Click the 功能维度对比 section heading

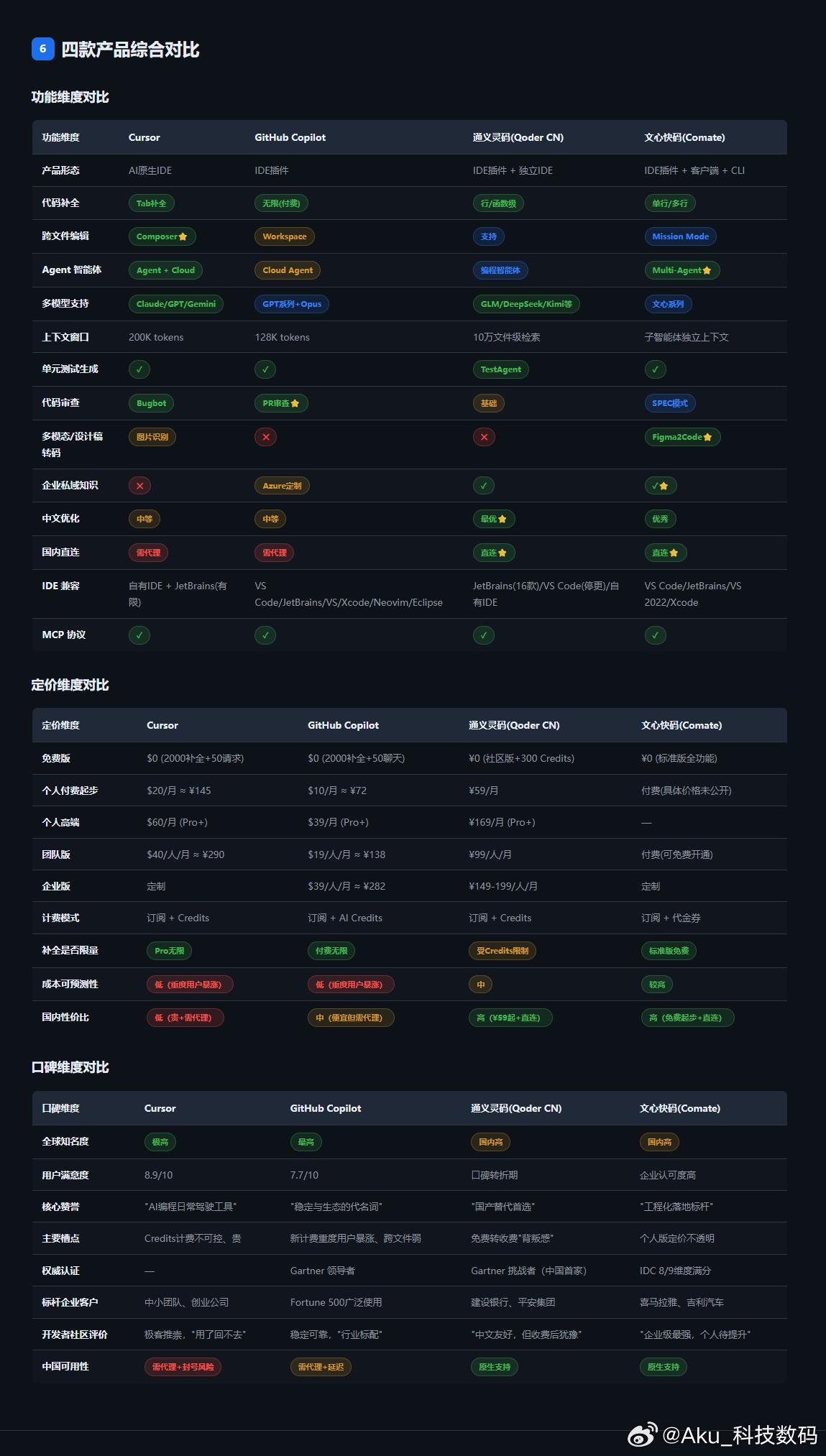tap(70, 97)
